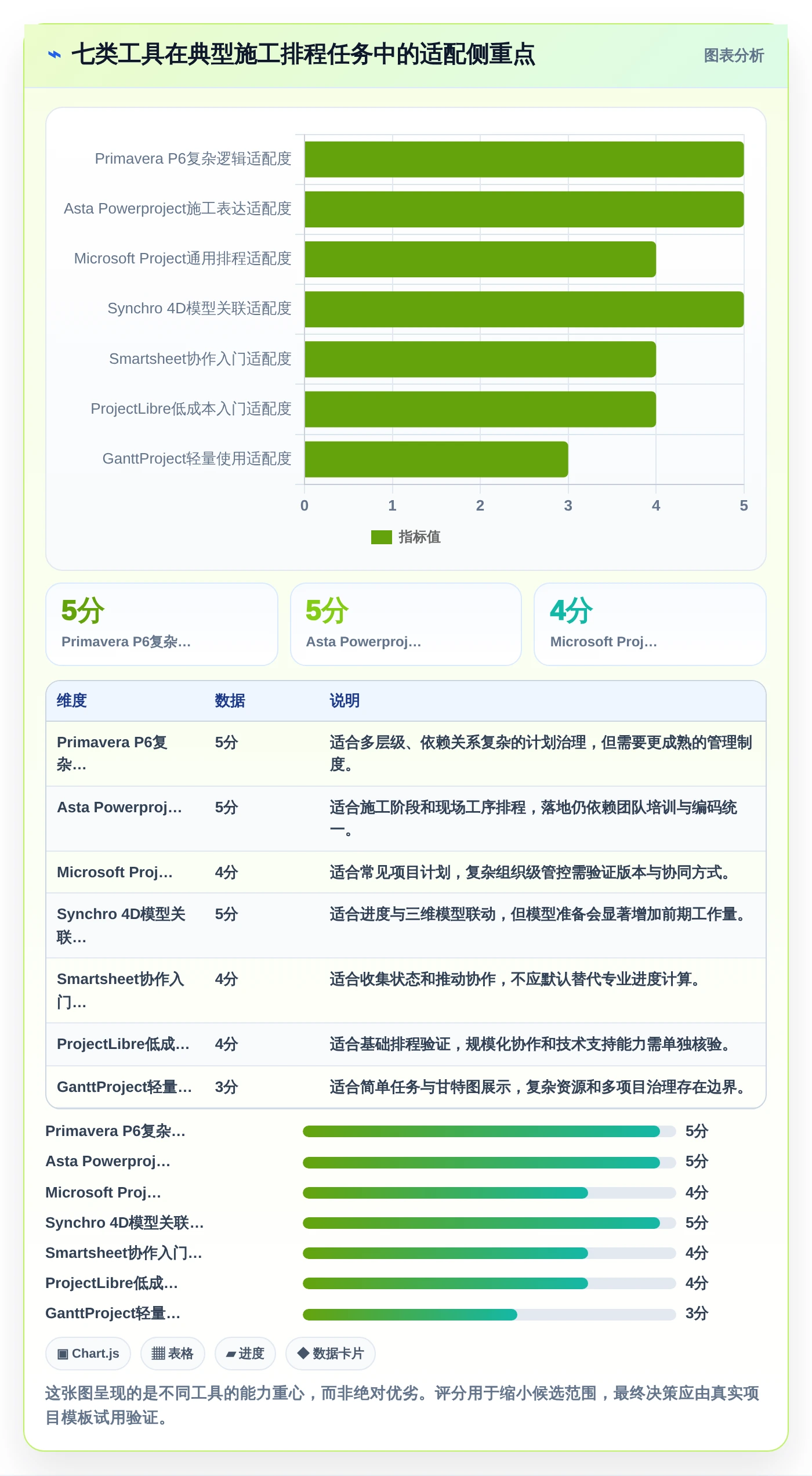Select the Primavera P6复杂 table row name
The height and width of the screenshot is (1476, 812).
point(112,754)
